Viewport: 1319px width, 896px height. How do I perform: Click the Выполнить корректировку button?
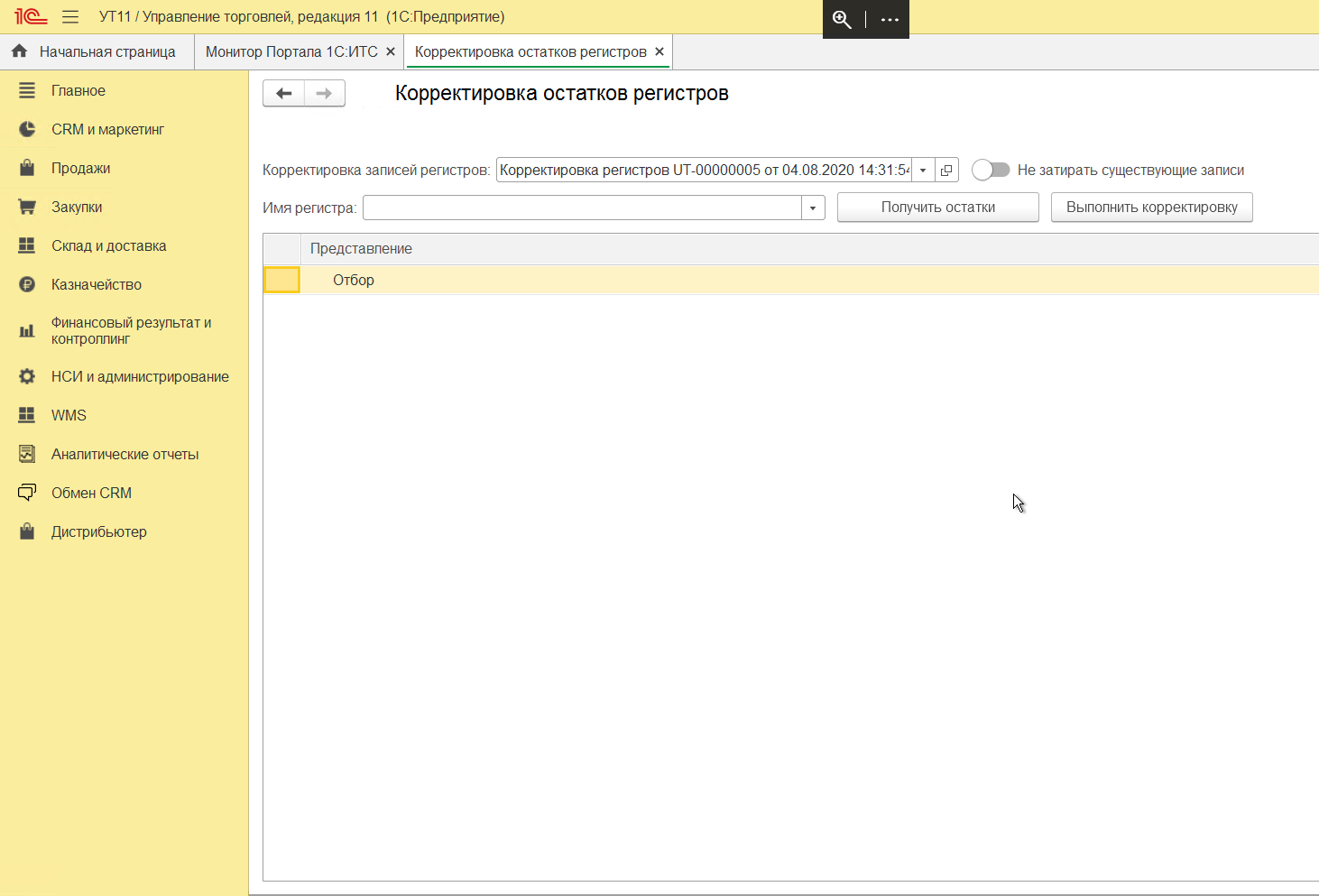pyautogui.click(x=1152, y=208)
